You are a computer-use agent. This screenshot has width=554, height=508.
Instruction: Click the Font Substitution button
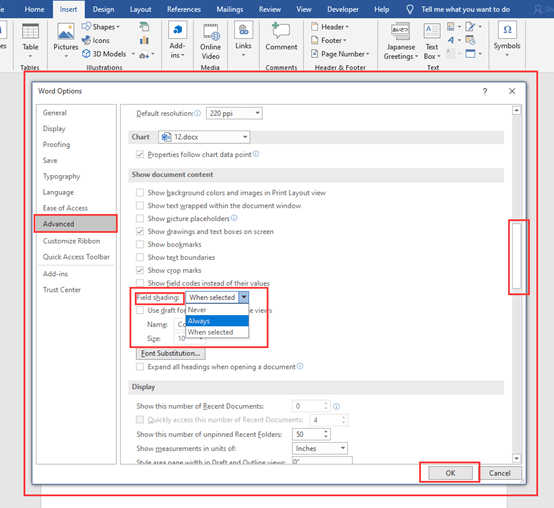point(171,353)
